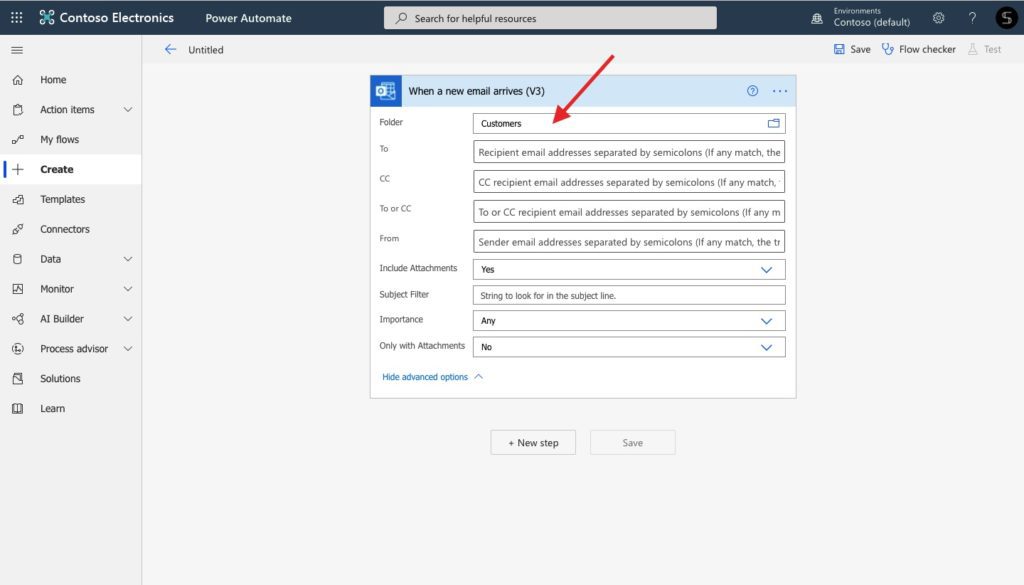Open Learn in the sidebar

pyautogui.click(x=52, y=409)
